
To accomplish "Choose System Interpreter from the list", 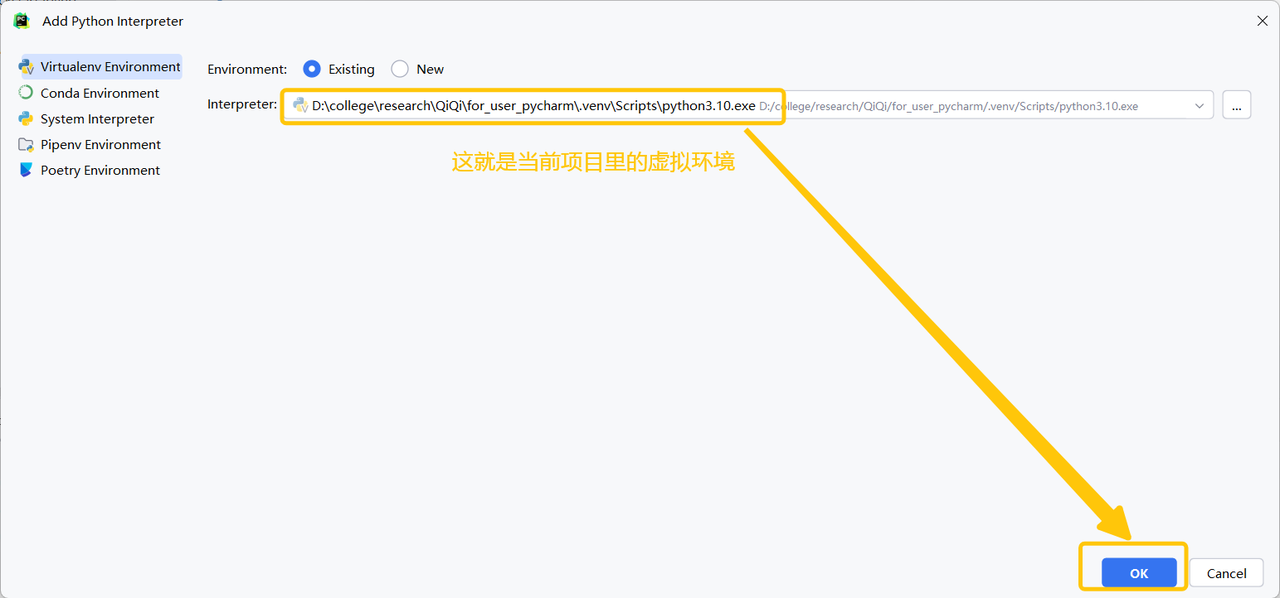I will (97, 119).
